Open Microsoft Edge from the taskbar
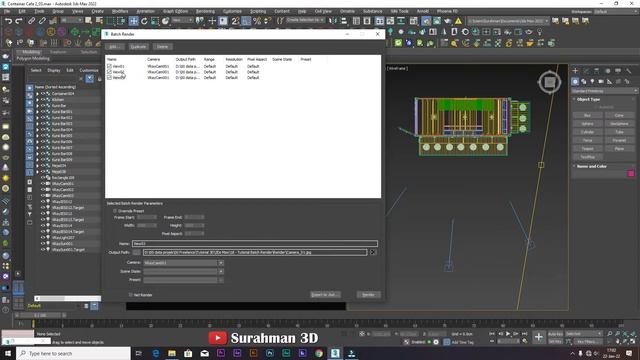 click(x=156, y=353)
